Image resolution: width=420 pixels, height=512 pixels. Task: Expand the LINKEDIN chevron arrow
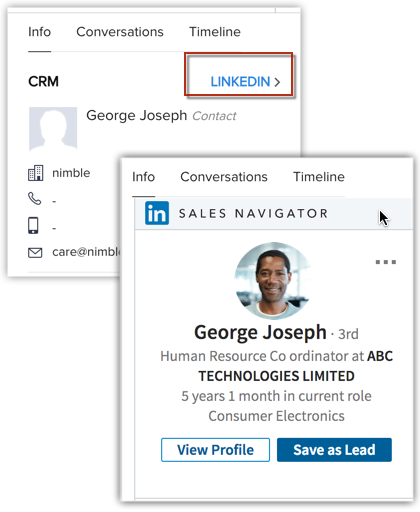(x=277, y=82)
